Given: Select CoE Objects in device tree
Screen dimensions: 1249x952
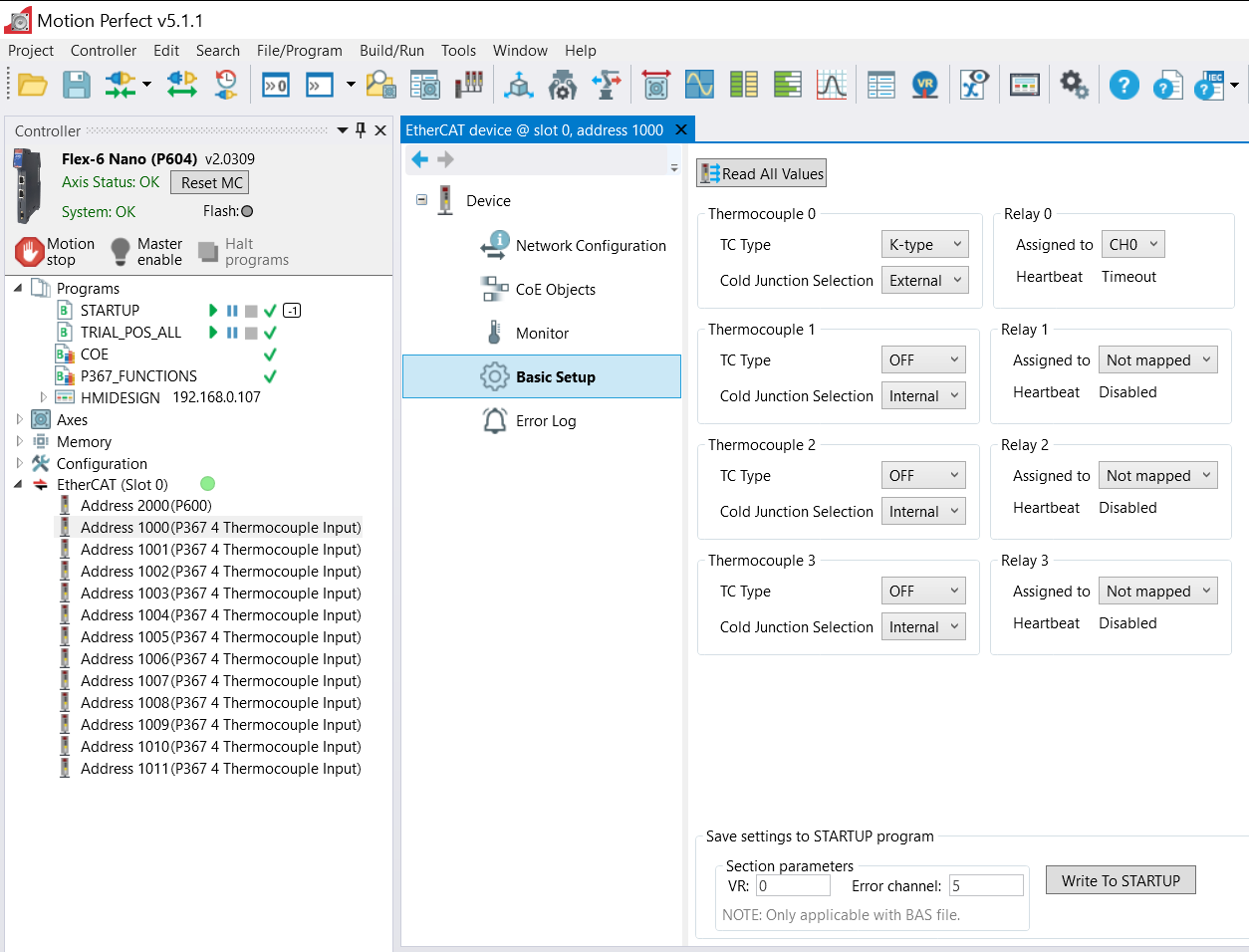Looking at the screenshot, I should tap(556, 290).
